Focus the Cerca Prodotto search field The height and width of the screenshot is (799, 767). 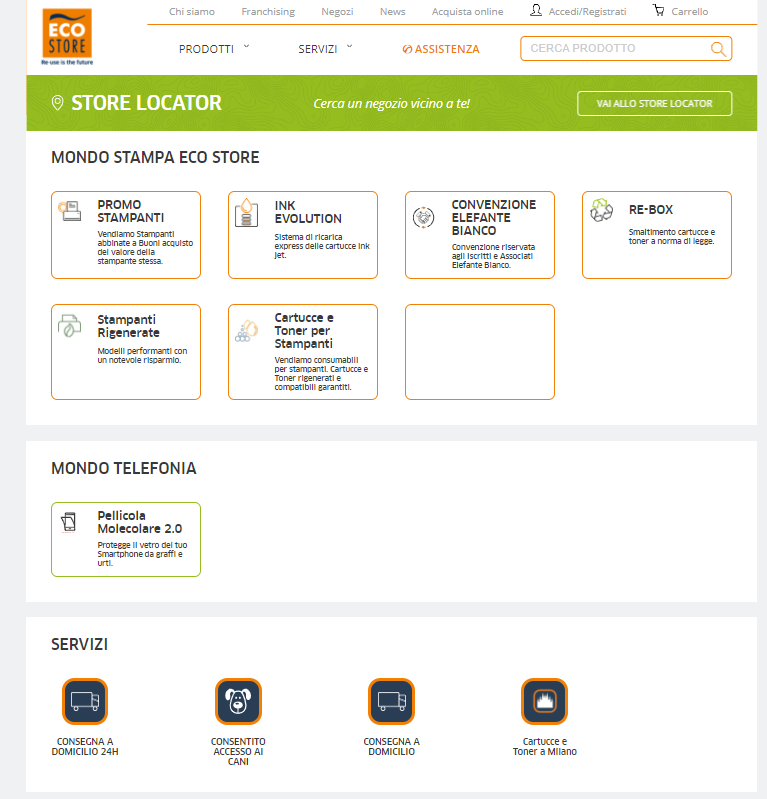pyautogui.click(x=617, y=48)
